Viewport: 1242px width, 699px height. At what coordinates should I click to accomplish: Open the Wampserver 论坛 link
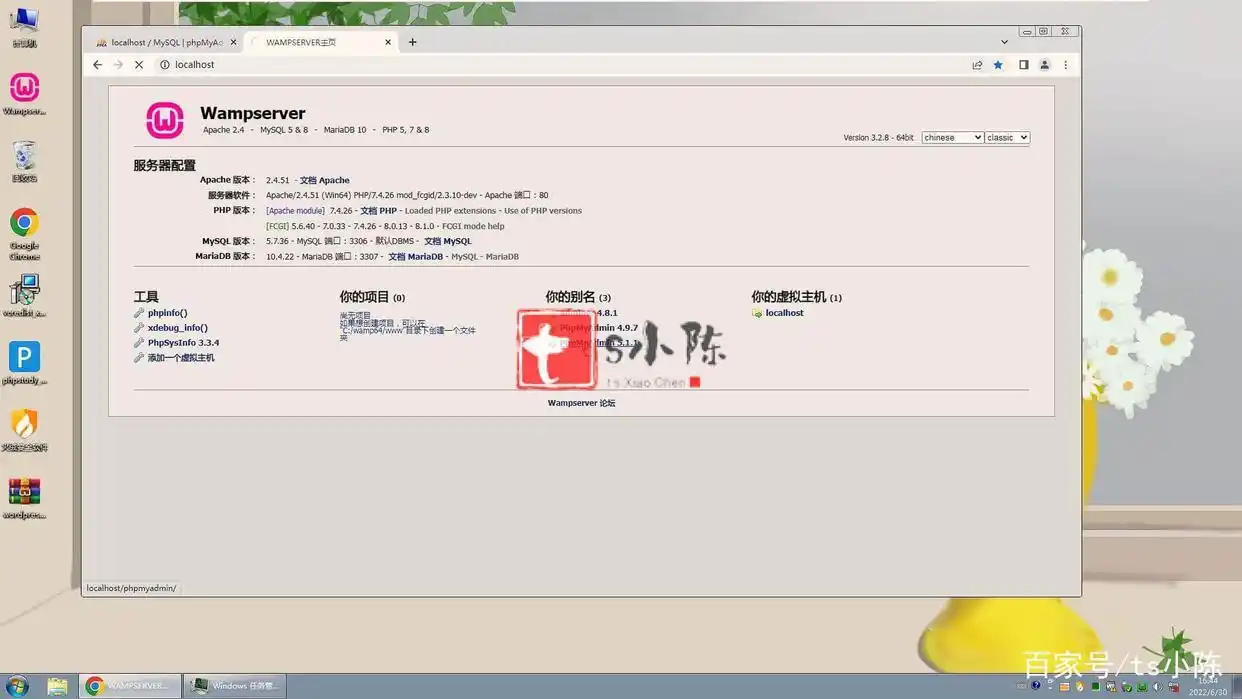coord(582,402)
